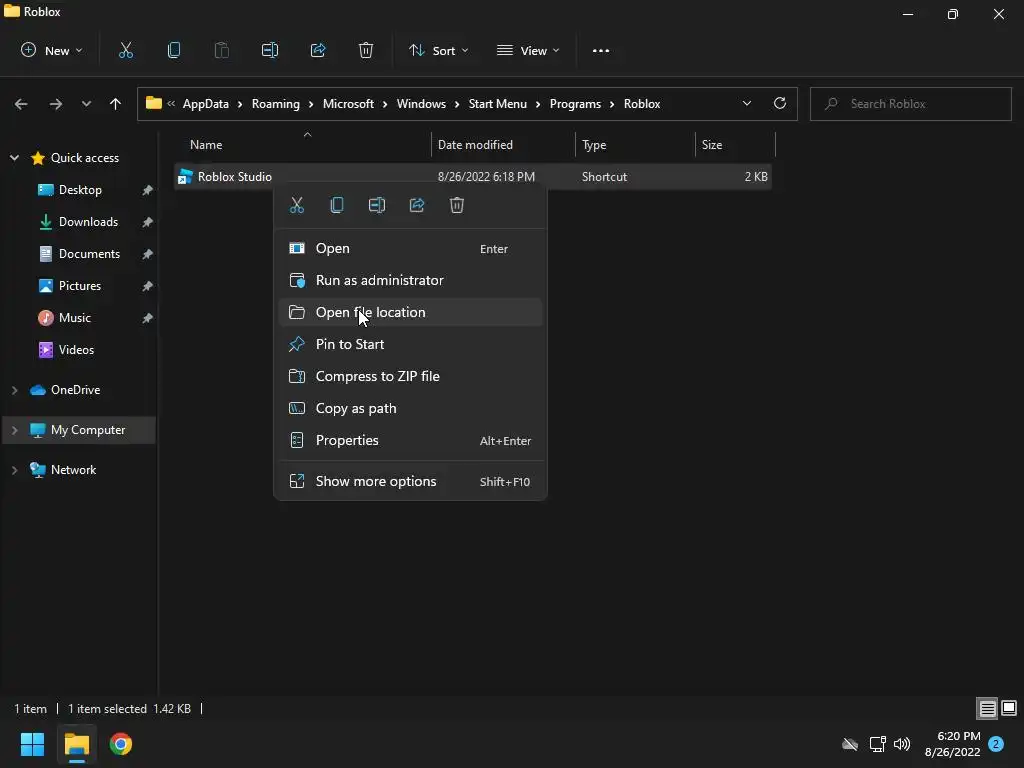Expand the address bar history dropdown

tap(746, 103)
